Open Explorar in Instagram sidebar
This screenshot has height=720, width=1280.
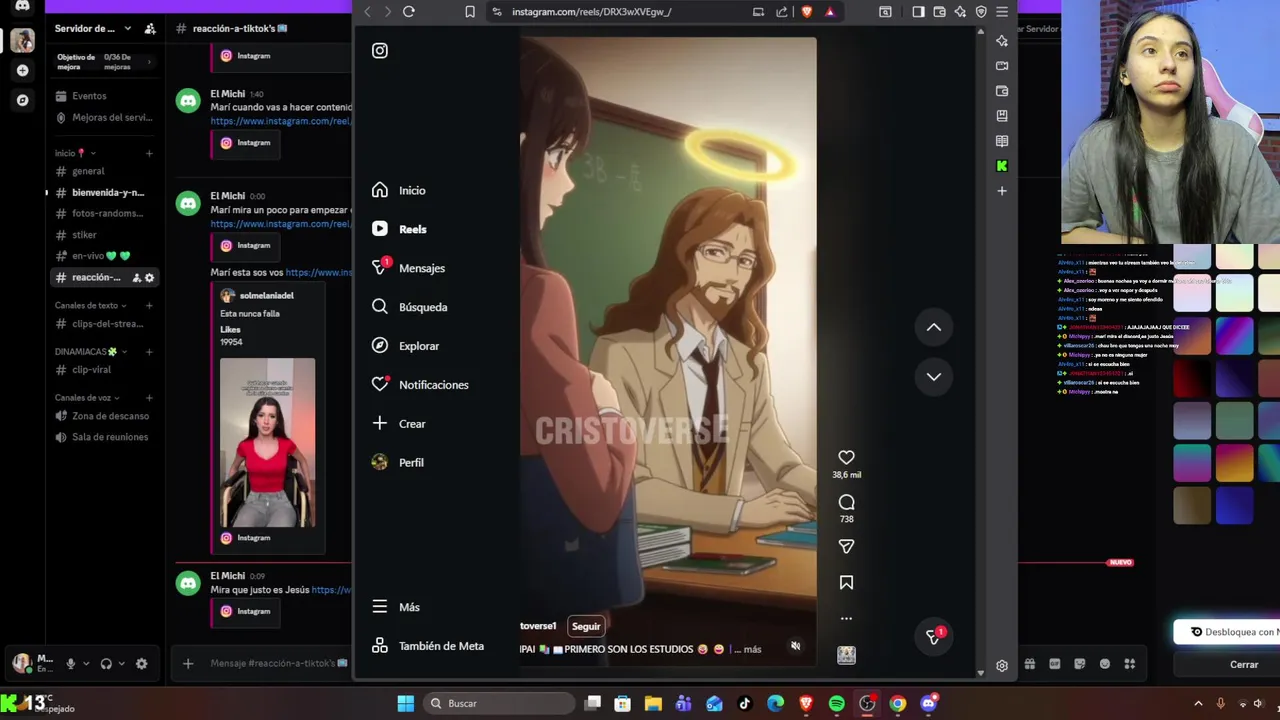click(405, 346)
